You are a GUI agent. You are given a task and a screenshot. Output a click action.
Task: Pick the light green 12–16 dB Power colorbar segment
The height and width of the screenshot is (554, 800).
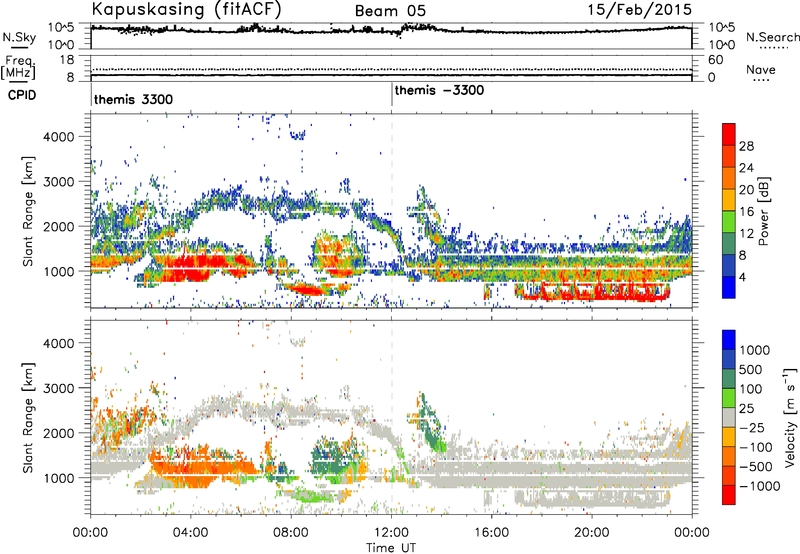pos(729,222)
